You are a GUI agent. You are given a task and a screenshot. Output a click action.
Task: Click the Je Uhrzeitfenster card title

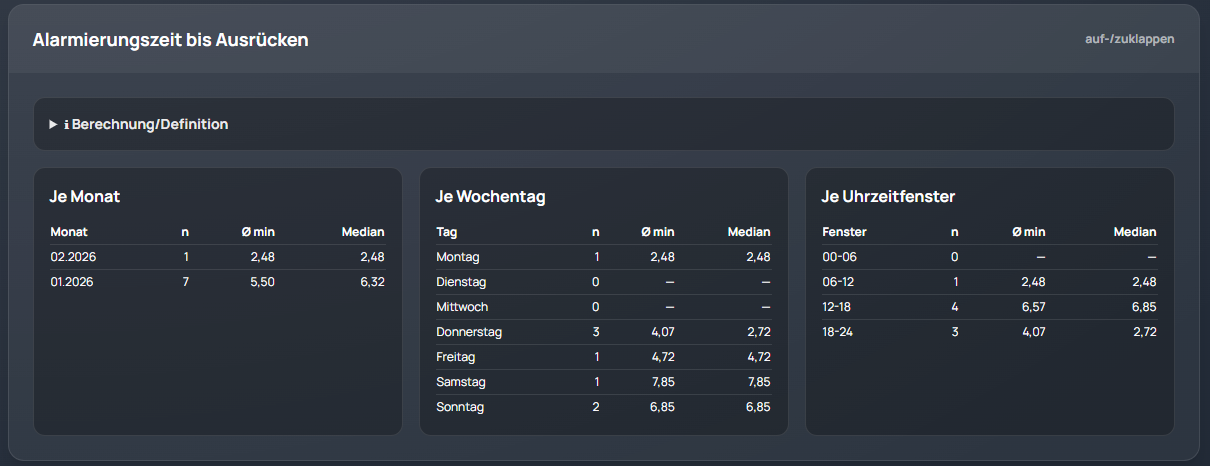pyautogui.click(x=888, y=197)
